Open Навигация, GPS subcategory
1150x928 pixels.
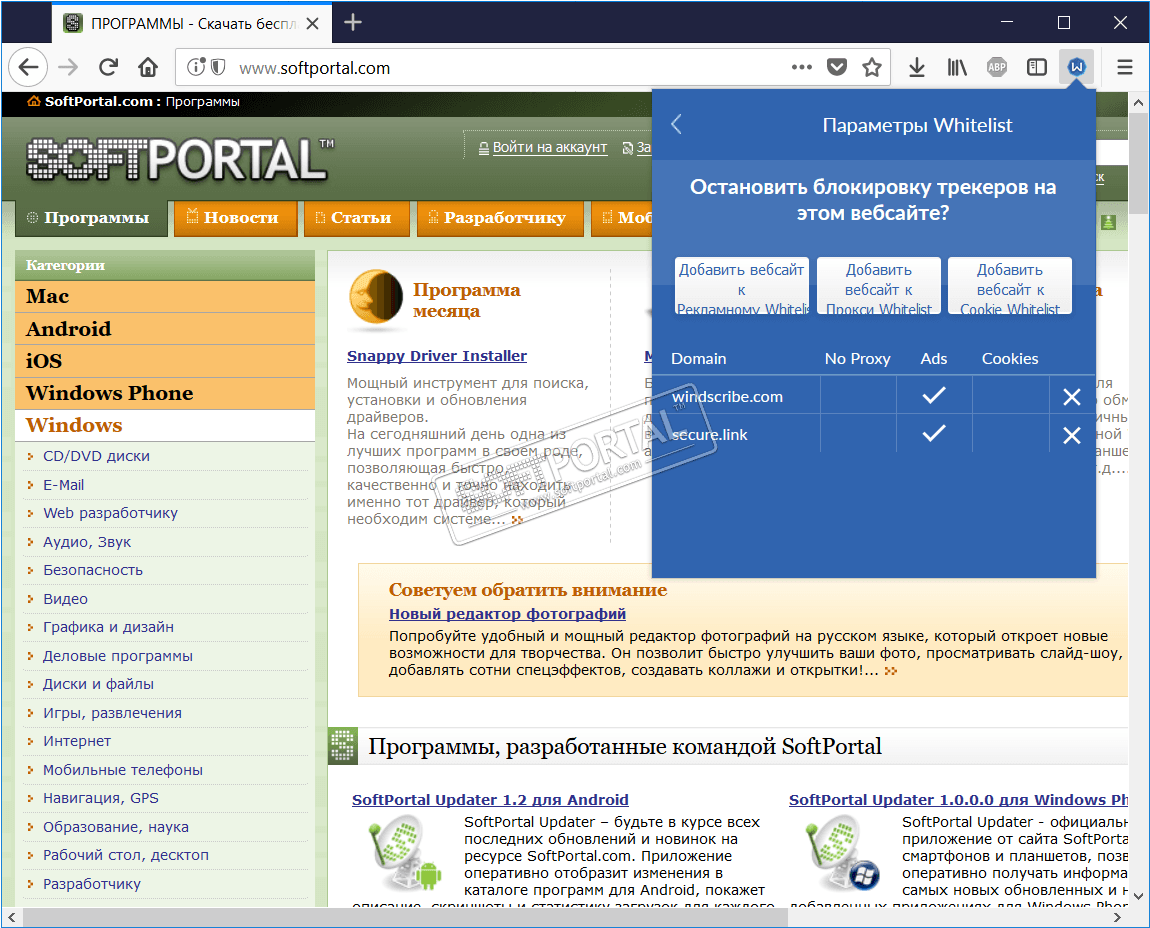100,798
